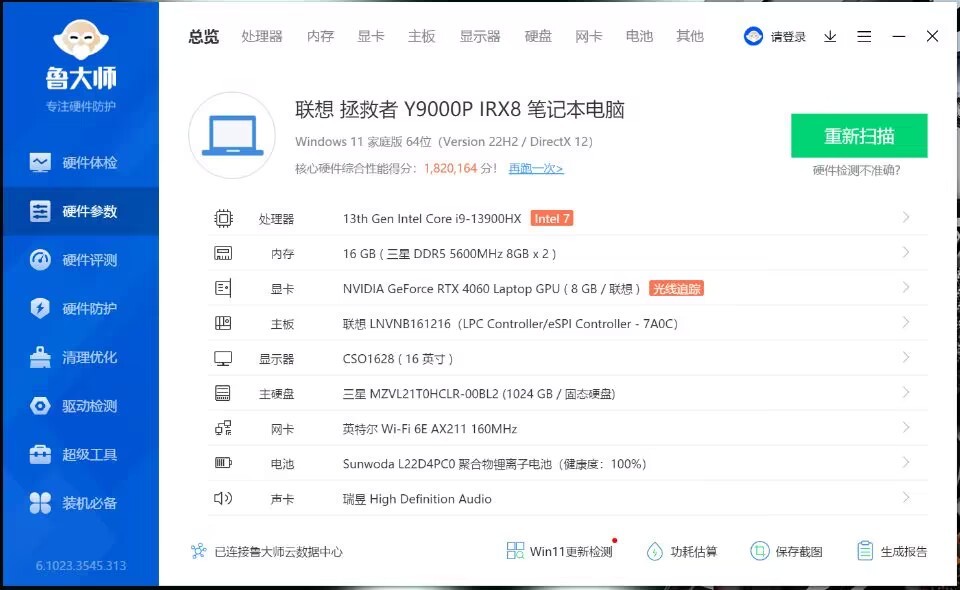This screenshot has width=960, height=590.
Task: Click the 主板 motherboard icon
Action: coord(223,323)
